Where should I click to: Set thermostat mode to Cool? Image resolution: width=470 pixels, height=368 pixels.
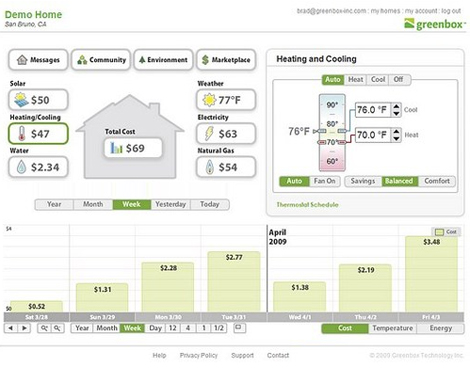click(x=378, y=79)
